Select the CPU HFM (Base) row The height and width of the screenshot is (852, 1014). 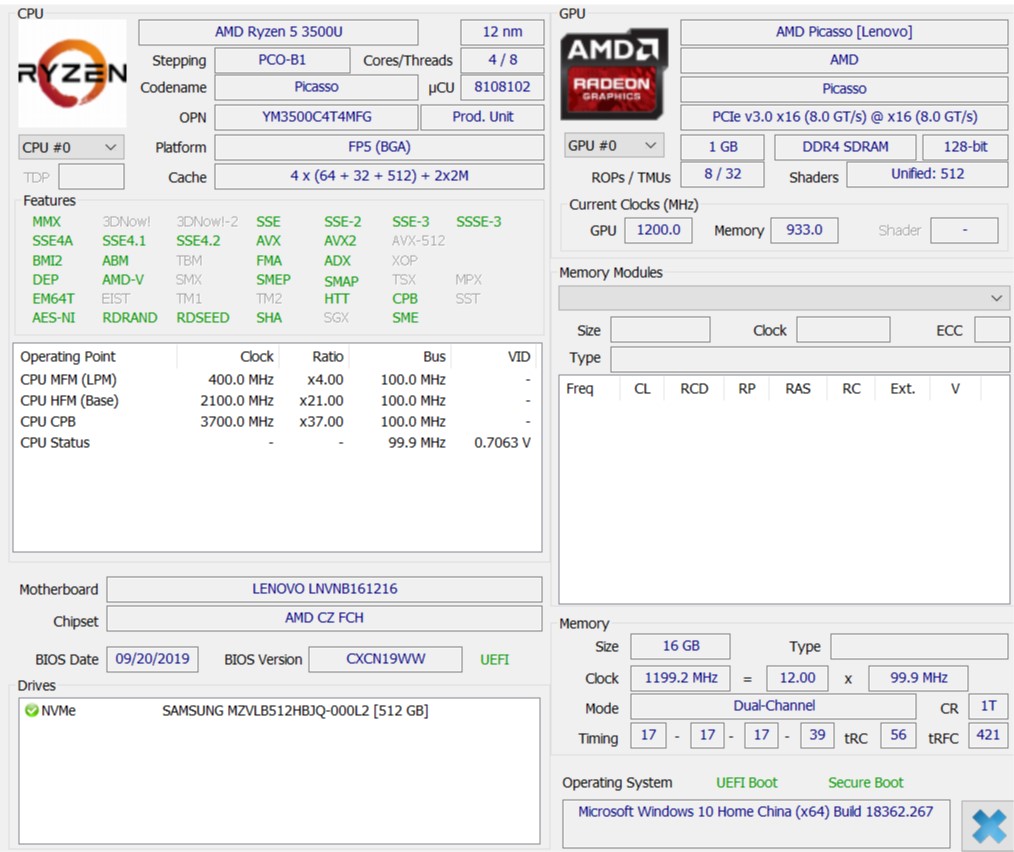(x=275, y=400)
